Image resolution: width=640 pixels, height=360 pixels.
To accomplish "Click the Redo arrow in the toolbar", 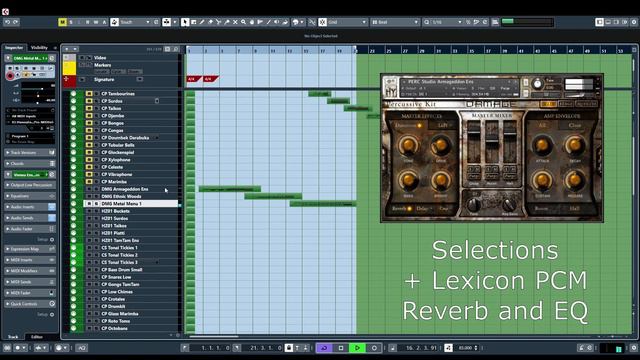I will click(16, 22).
